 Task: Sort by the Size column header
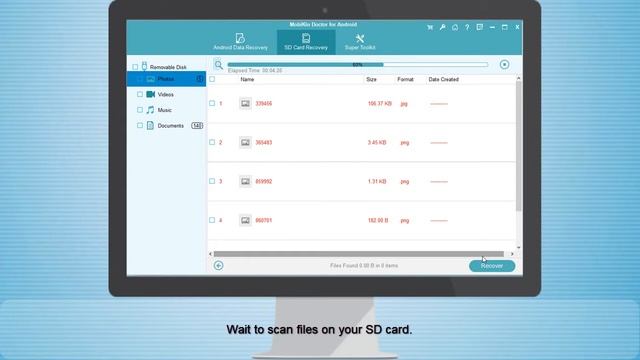point(371,80)
